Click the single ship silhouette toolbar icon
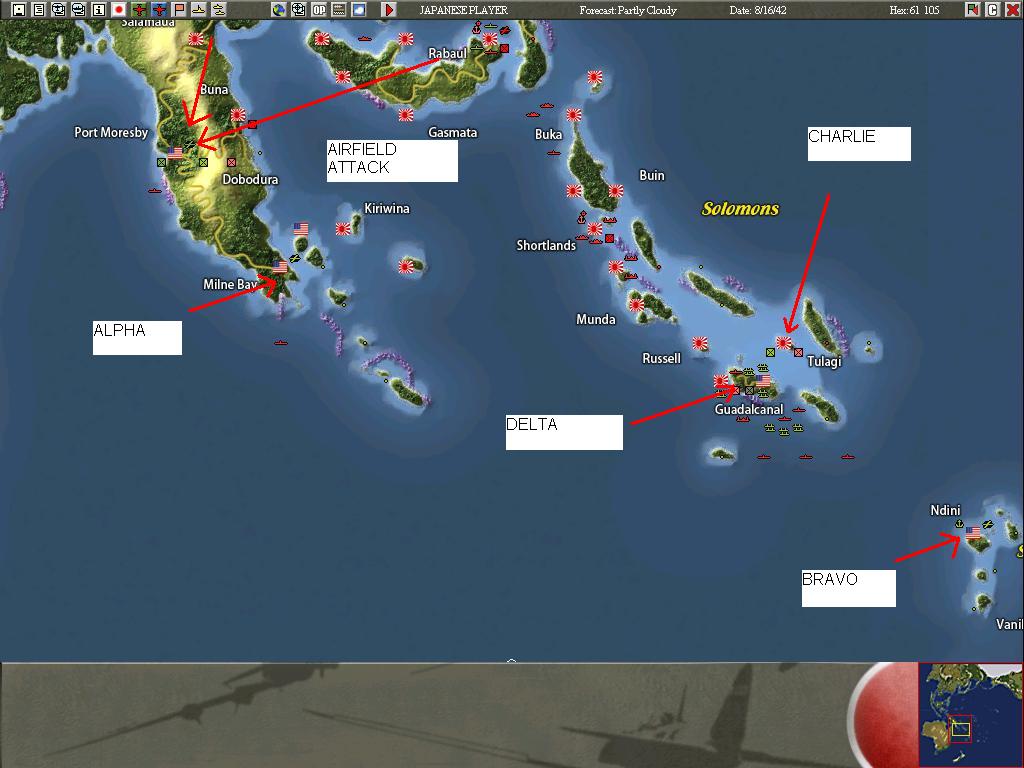 [x=199, y=10]
